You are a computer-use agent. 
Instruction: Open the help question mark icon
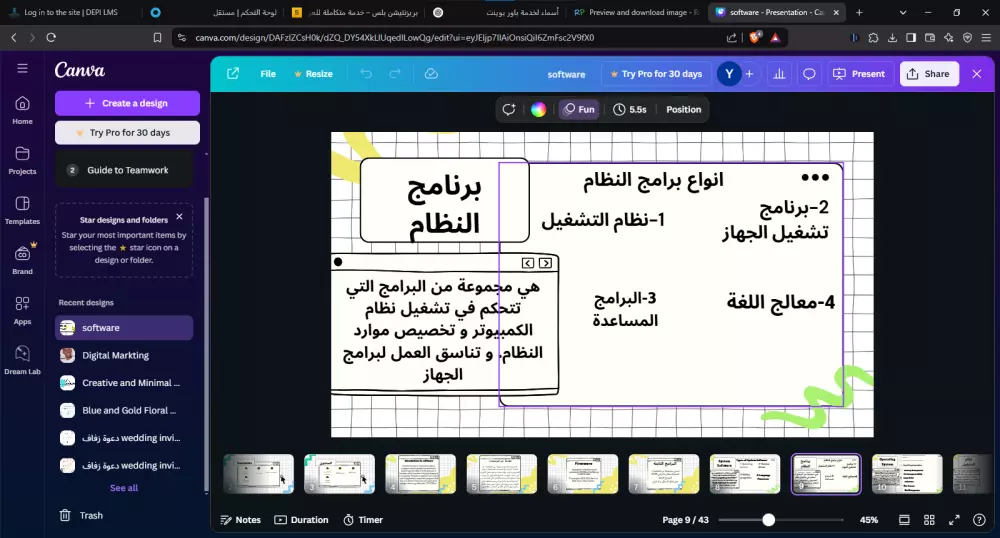pos(979,520)
